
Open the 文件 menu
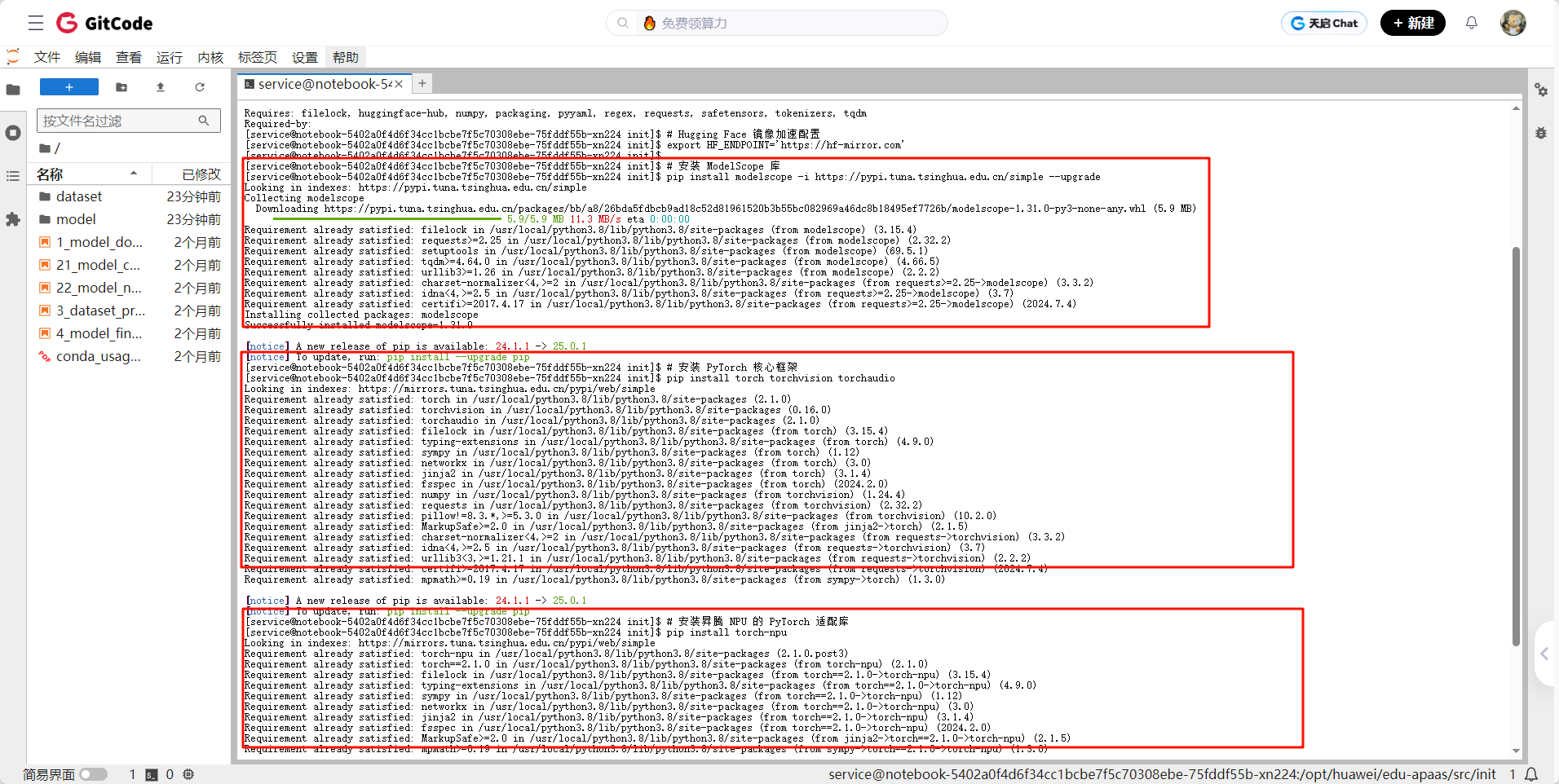(x=47, y=57)
